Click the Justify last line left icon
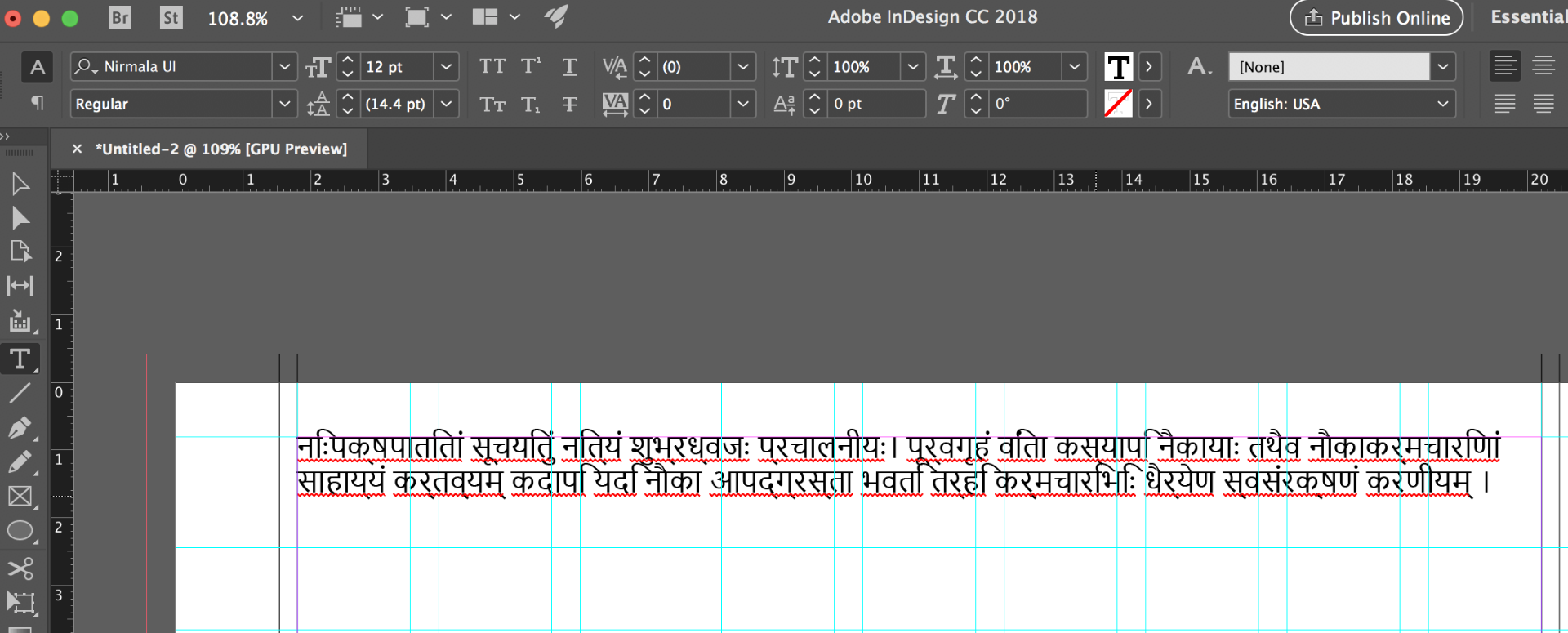The image size is (1568, 633). [x=1505, y=103]
